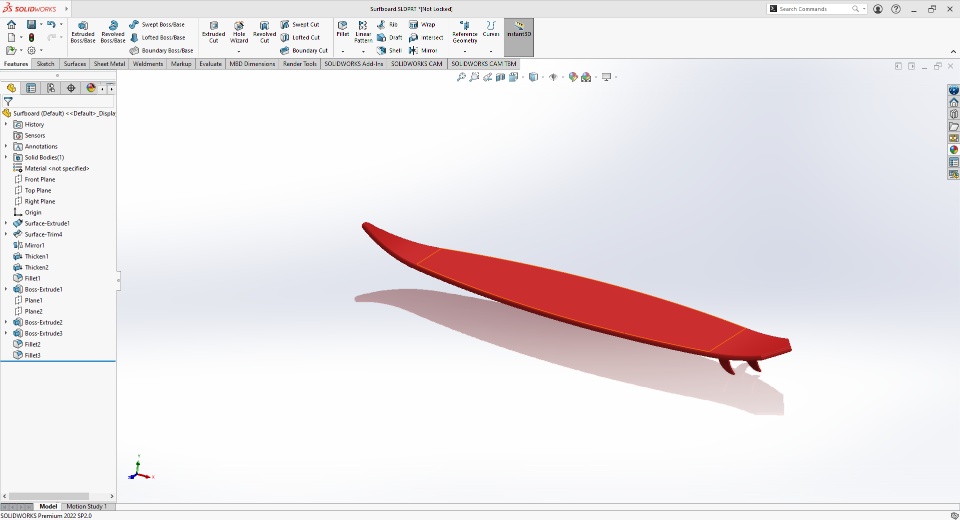Select the Lofted Cut tool

[x=300, y=37]
